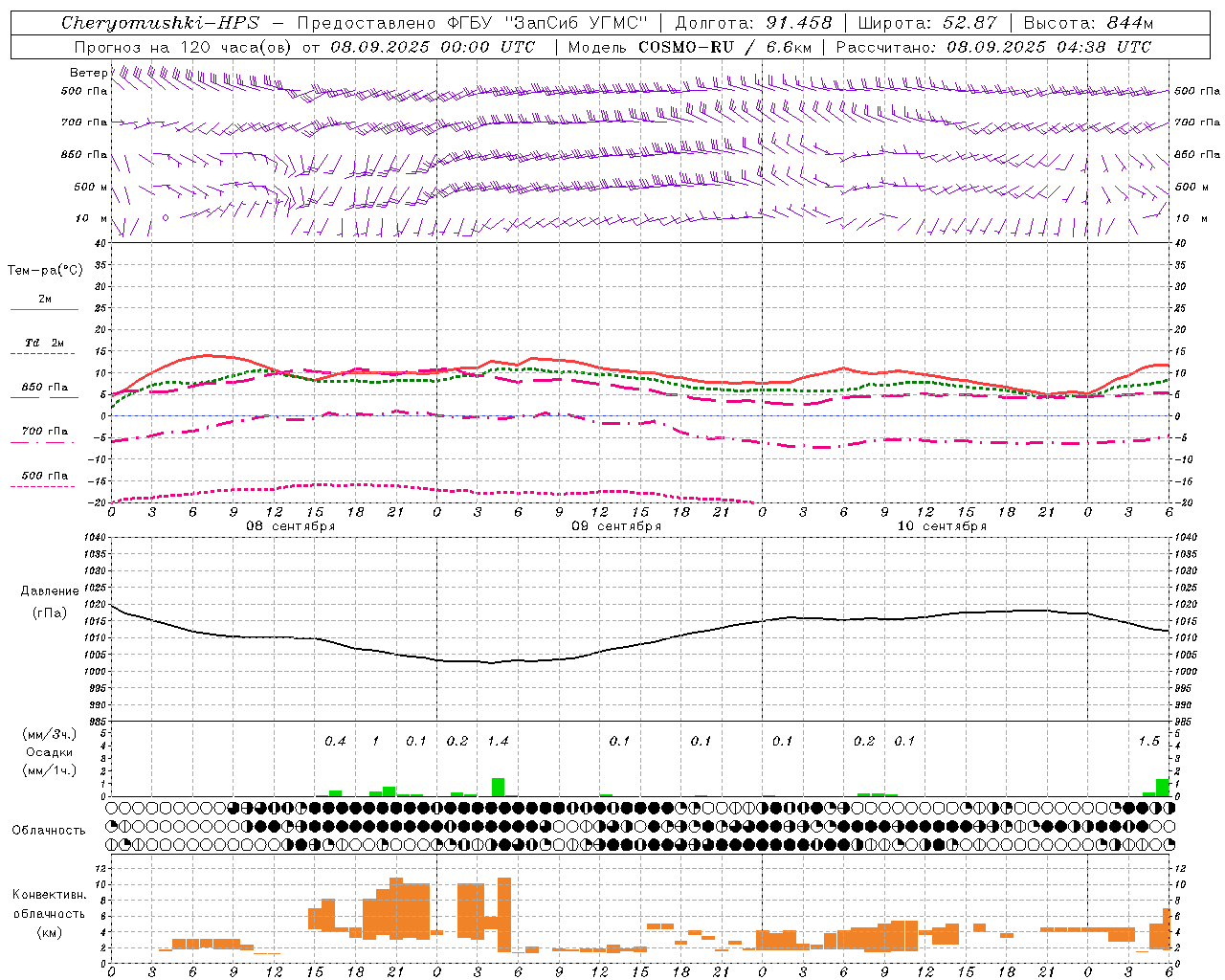Click the "Осадки" precipitation label

point(49,752)
